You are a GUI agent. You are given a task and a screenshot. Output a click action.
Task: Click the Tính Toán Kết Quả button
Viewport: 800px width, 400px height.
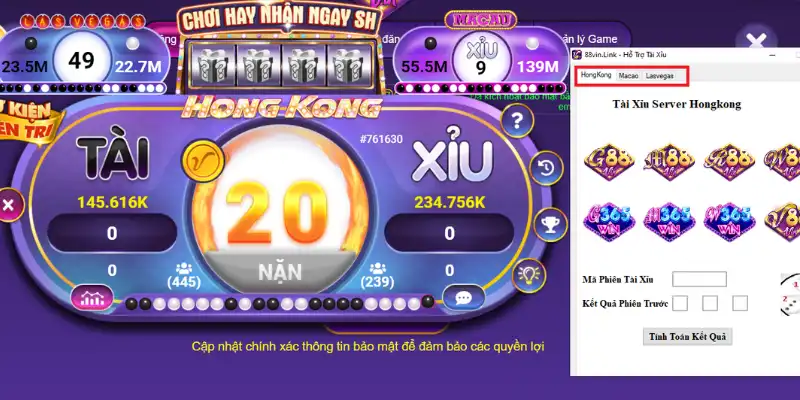[x=687, y=337]
